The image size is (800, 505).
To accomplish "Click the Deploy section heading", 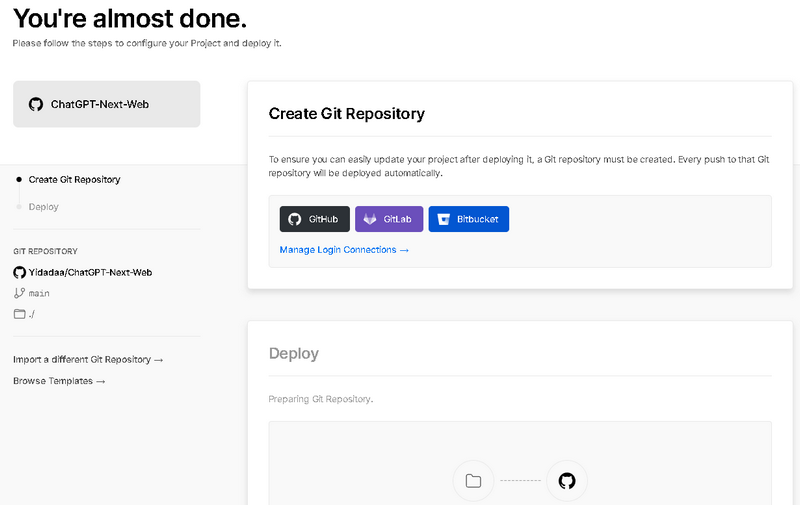I will pos(294,353).
